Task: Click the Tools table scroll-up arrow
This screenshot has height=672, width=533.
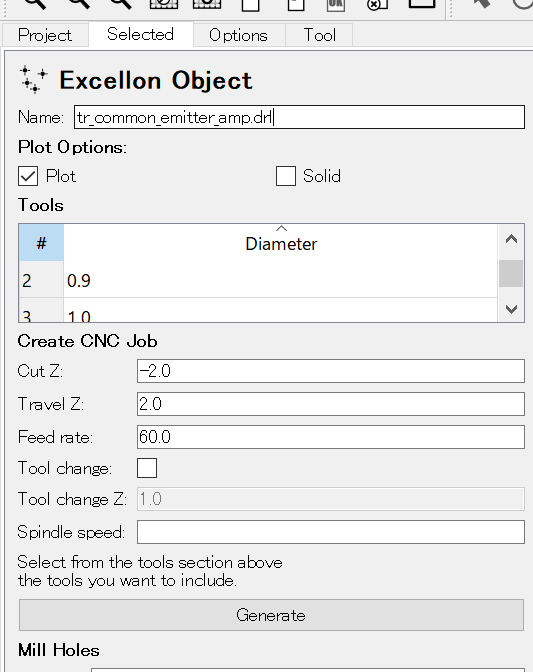Action: (x=511, y=239)
